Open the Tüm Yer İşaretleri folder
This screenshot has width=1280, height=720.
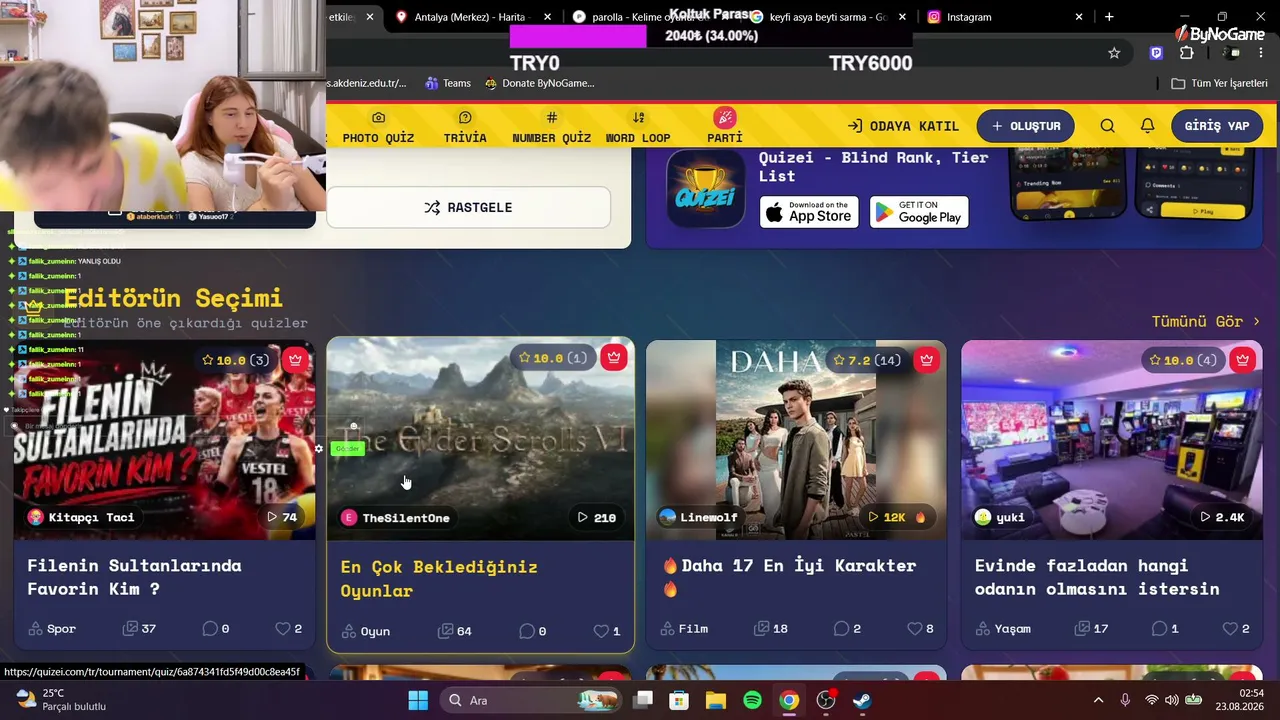(x=1220, y=83)
